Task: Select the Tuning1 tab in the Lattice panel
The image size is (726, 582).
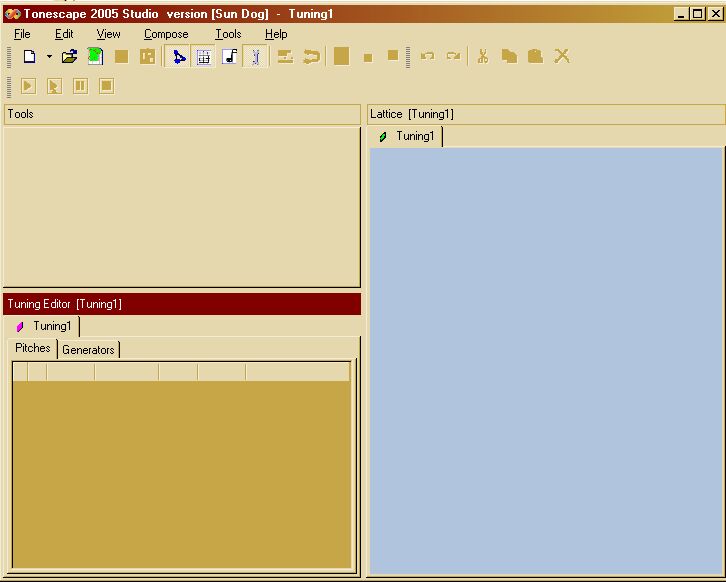Action: (x=407, y=136)
